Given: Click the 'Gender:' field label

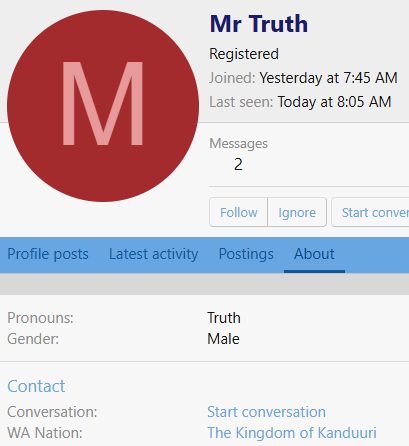Looking at the screenshot, I should tap(33, 339).
